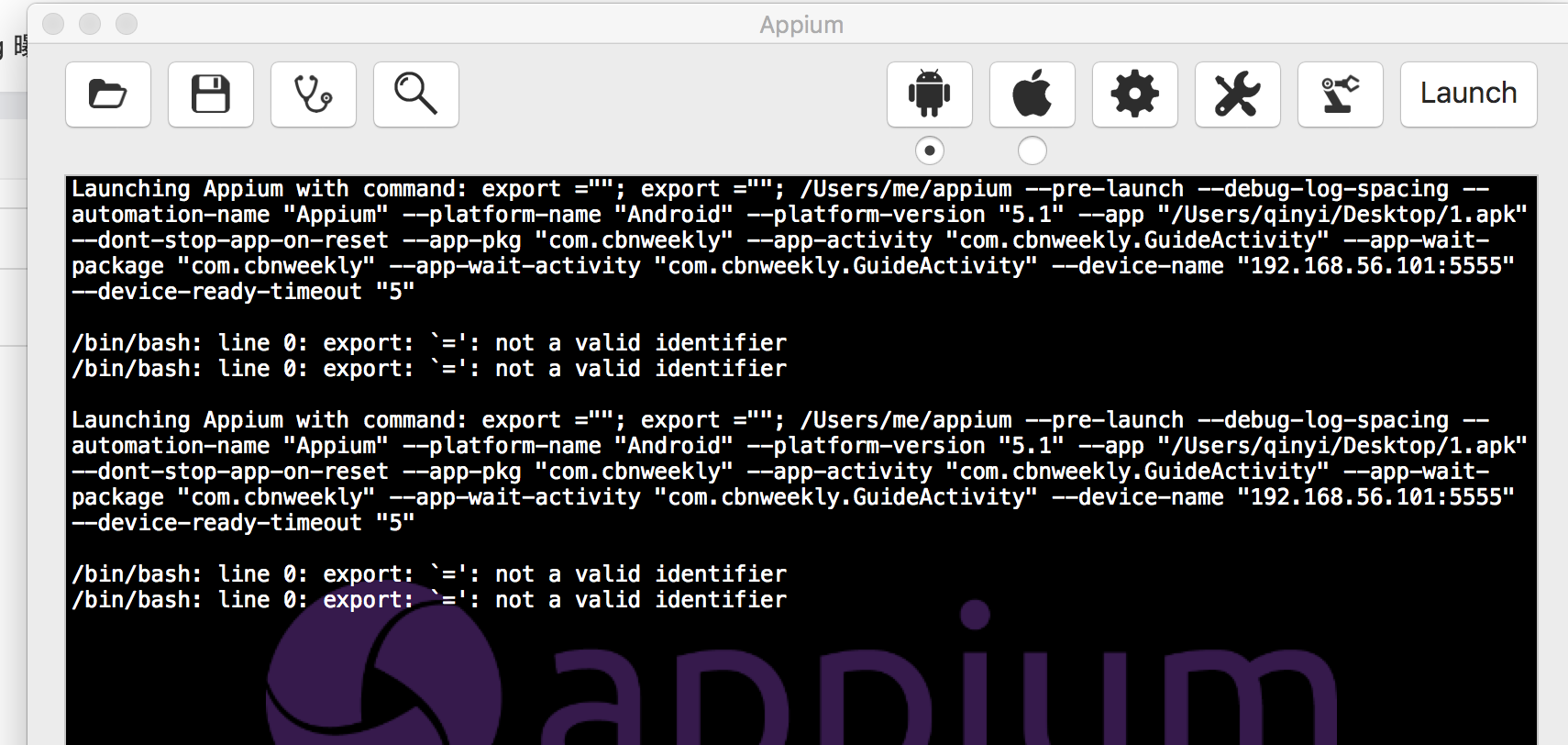Viewport: 1568px width, 745px height.
Task: Run Appium Doctor via the stethoscope icon
Action: point(314,95)
